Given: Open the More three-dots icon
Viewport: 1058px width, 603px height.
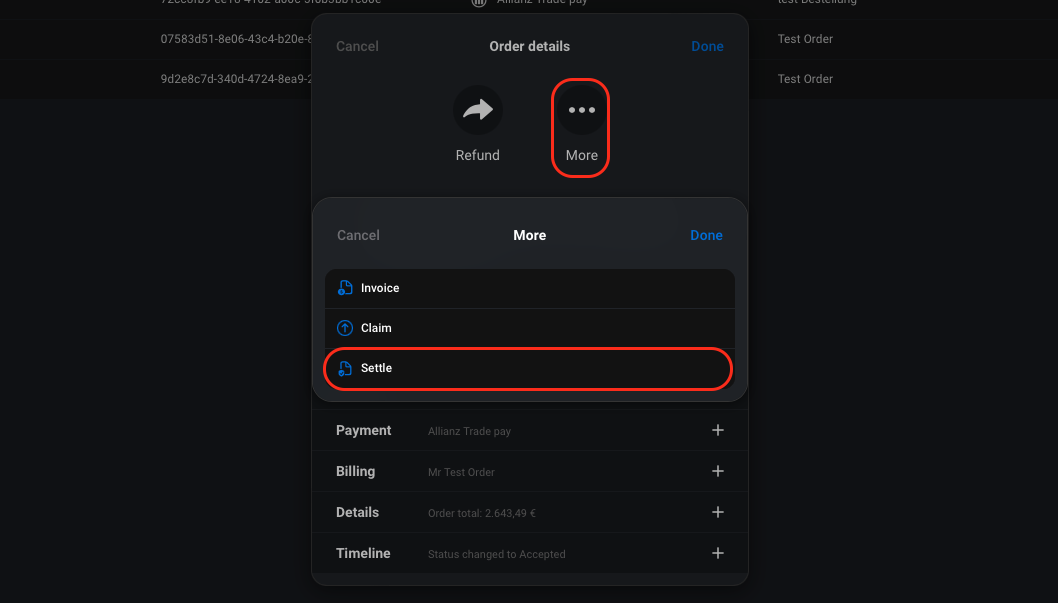Looking at the screenshot, I should pos(582,110).
